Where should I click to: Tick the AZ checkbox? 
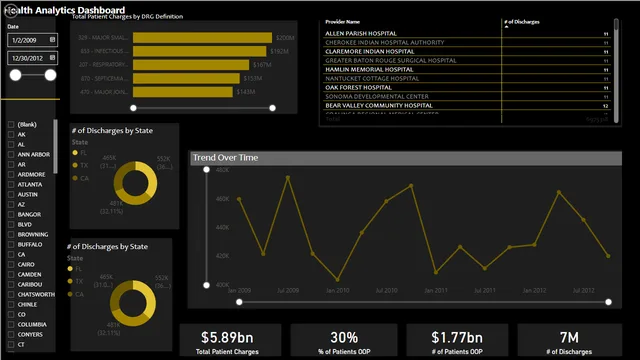click(x=11, y=204)
